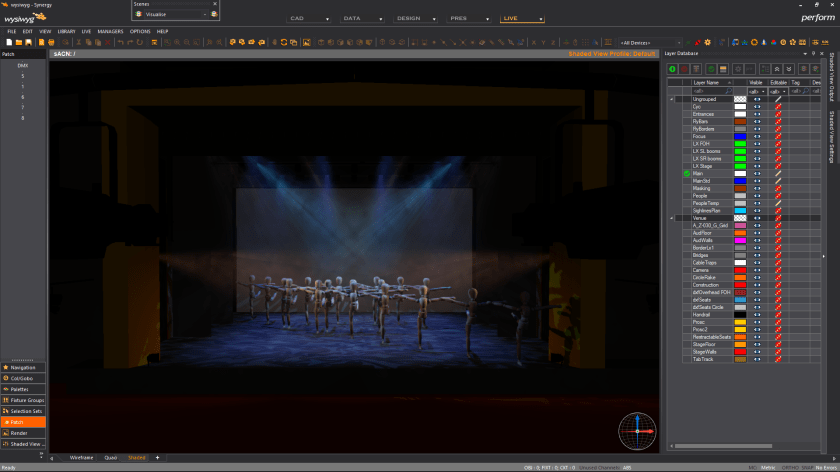Image resolution: width=840 pixels, height=472 pixels.
Task: Click the Fixture Groups sidebar button
Action: [x=24, y=400]
